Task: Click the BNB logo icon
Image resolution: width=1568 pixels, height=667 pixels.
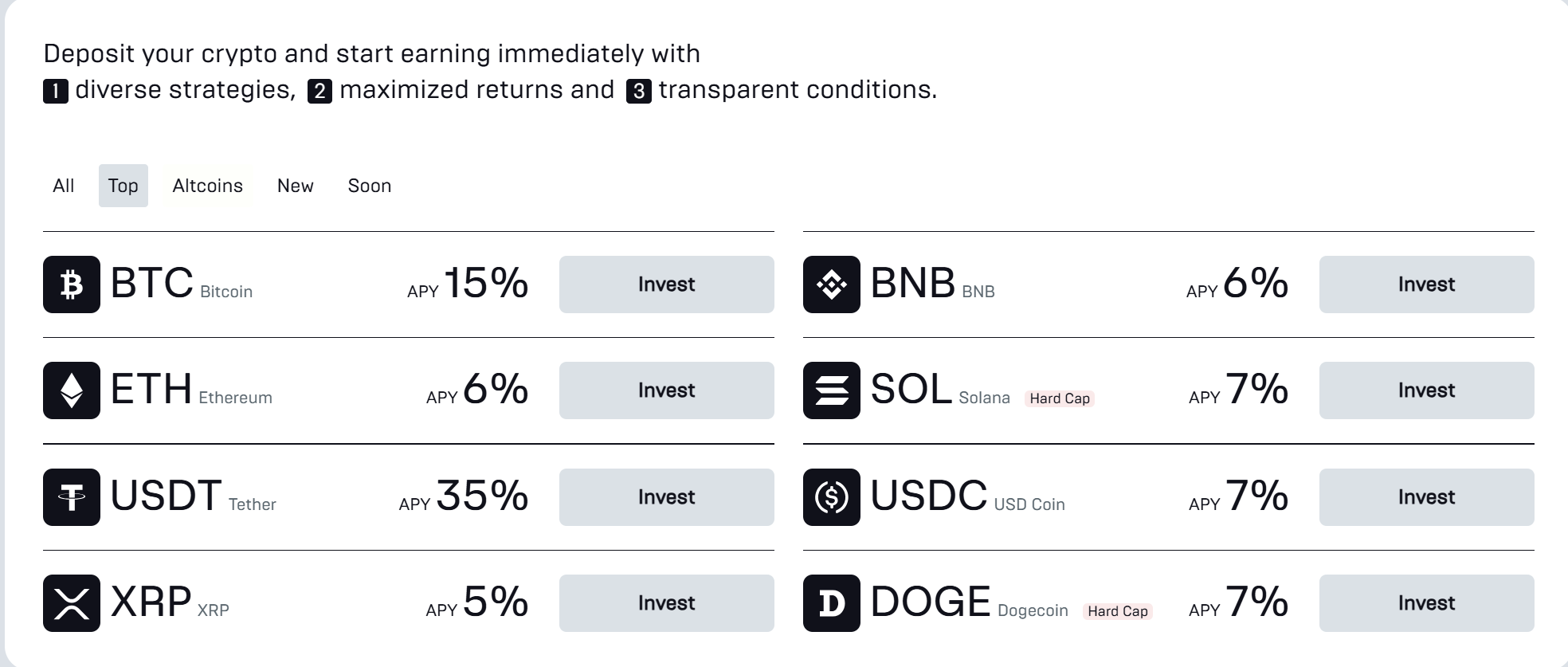Action: click(x=832, y=284)
